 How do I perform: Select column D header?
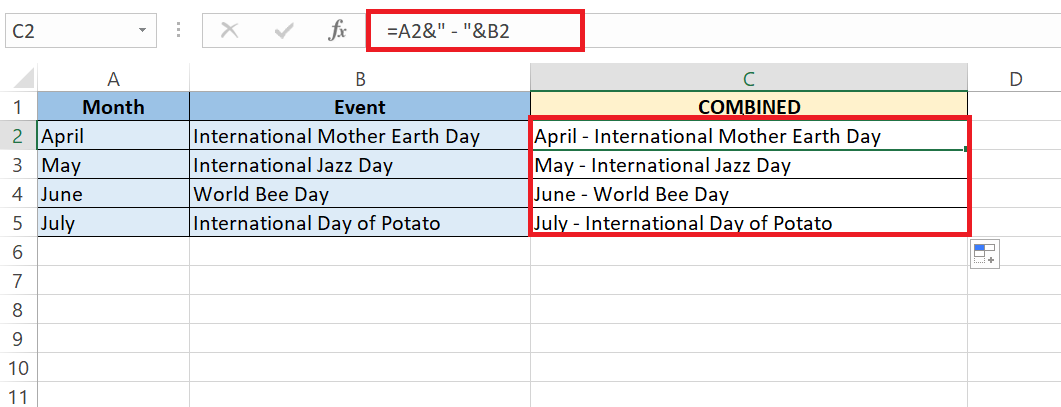coord(1015,79)
